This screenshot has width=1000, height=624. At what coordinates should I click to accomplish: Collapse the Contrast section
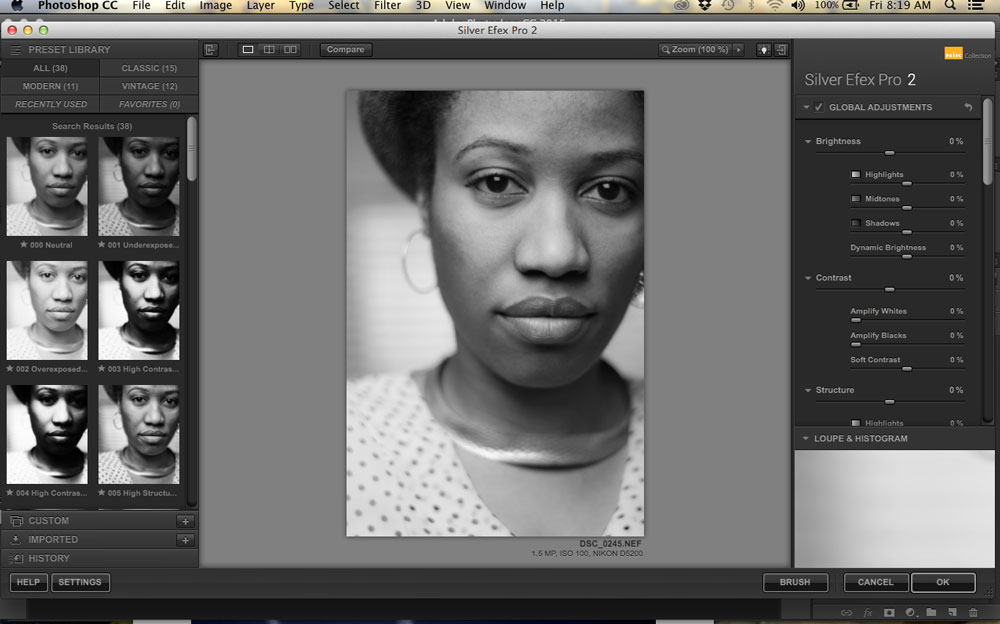pos(808,278)
